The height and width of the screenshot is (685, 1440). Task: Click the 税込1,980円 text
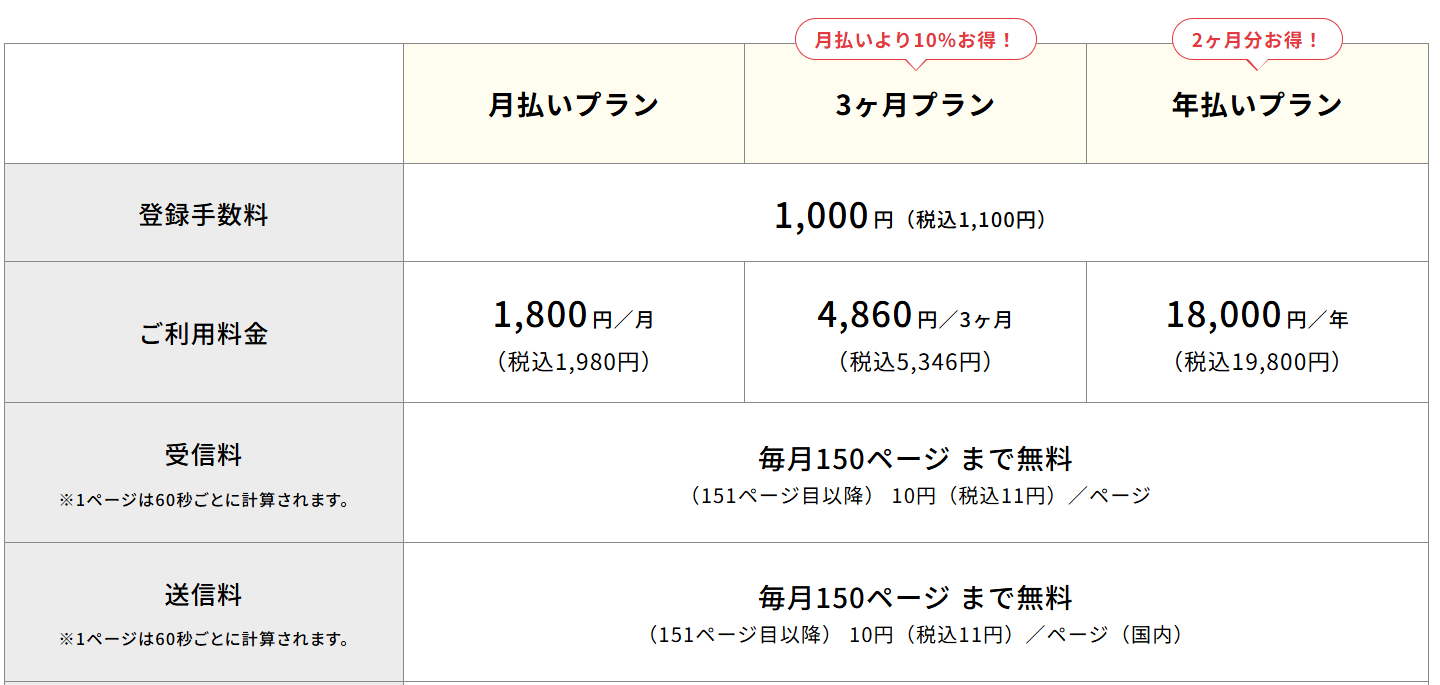[573, 362]
